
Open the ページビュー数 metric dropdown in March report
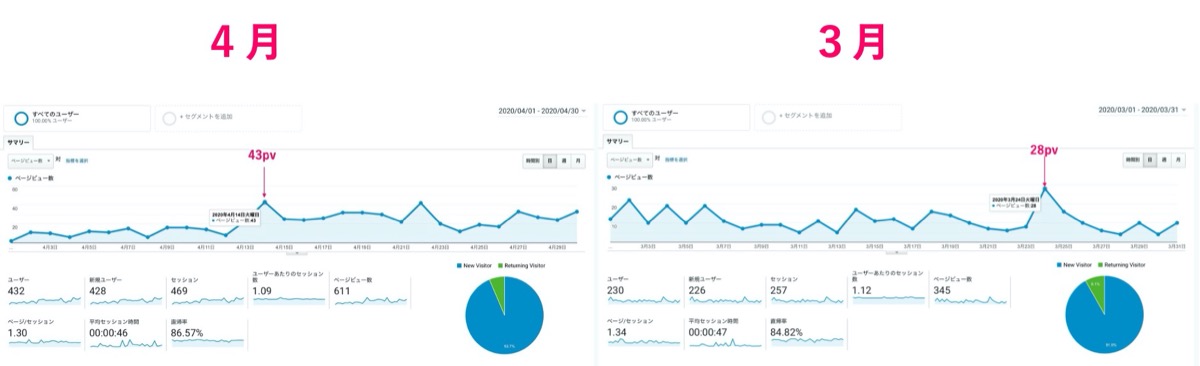tap(630, 159)
